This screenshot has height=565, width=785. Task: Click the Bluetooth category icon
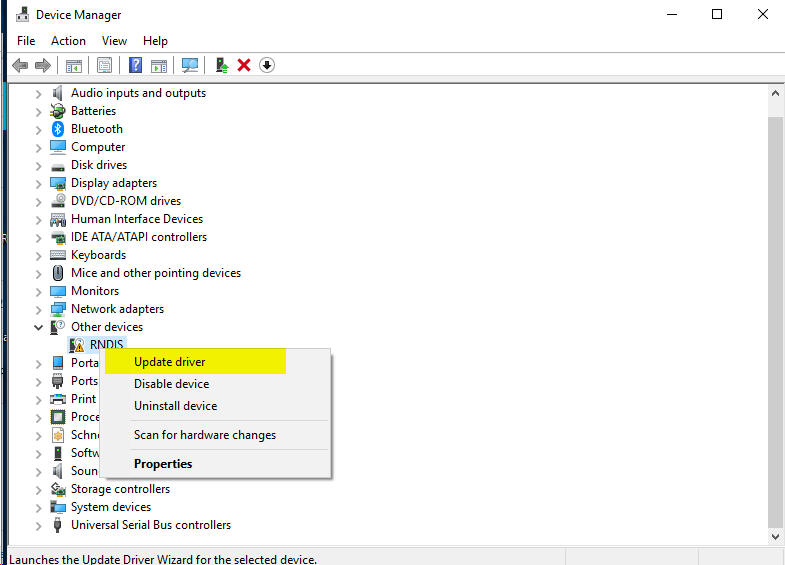(58, 129)
